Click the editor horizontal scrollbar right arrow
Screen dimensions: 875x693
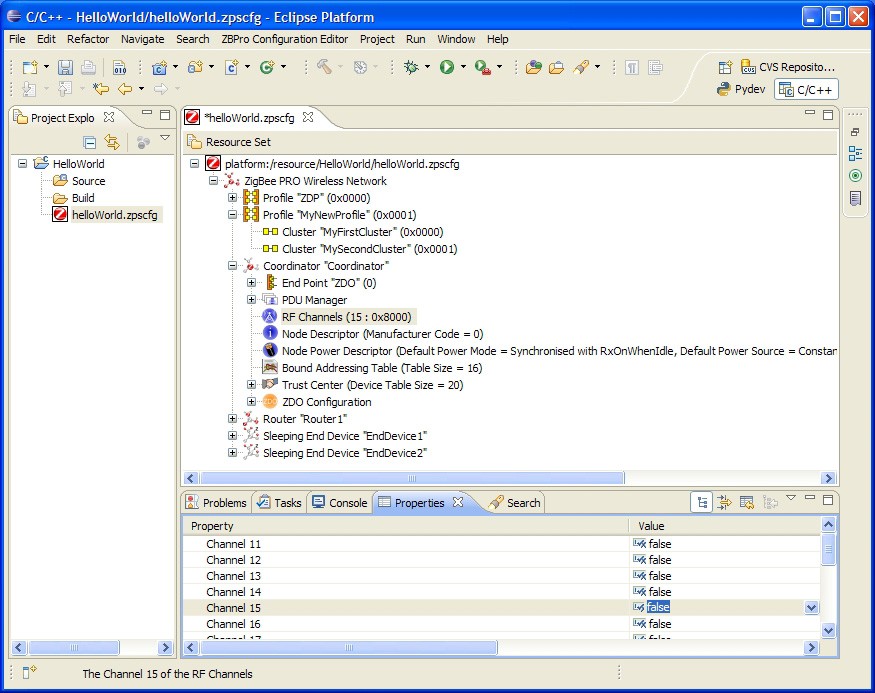(x=828, y=478)
